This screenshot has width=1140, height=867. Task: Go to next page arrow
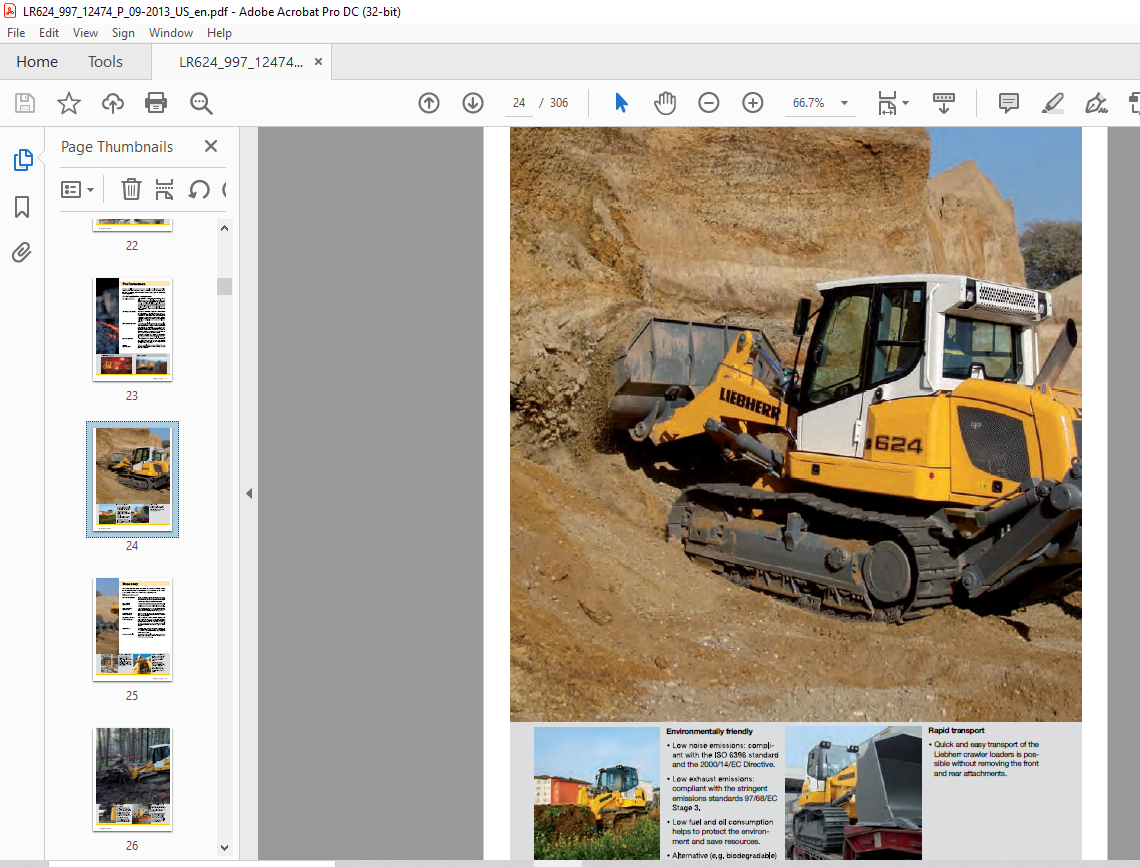pyautogui.click(x=473, y=103)
